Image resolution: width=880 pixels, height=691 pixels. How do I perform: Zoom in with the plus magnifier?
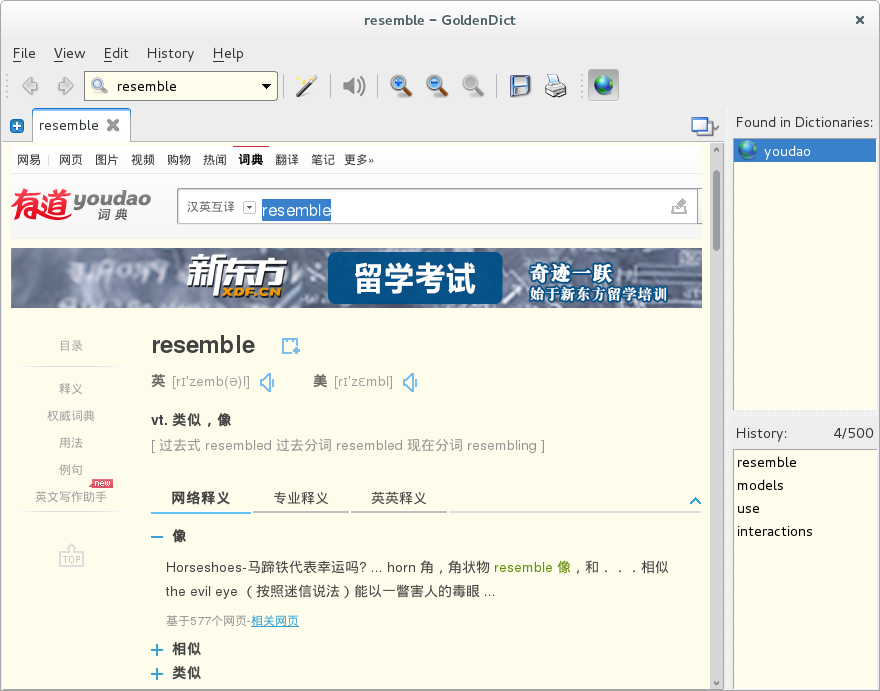click(401, 86)
